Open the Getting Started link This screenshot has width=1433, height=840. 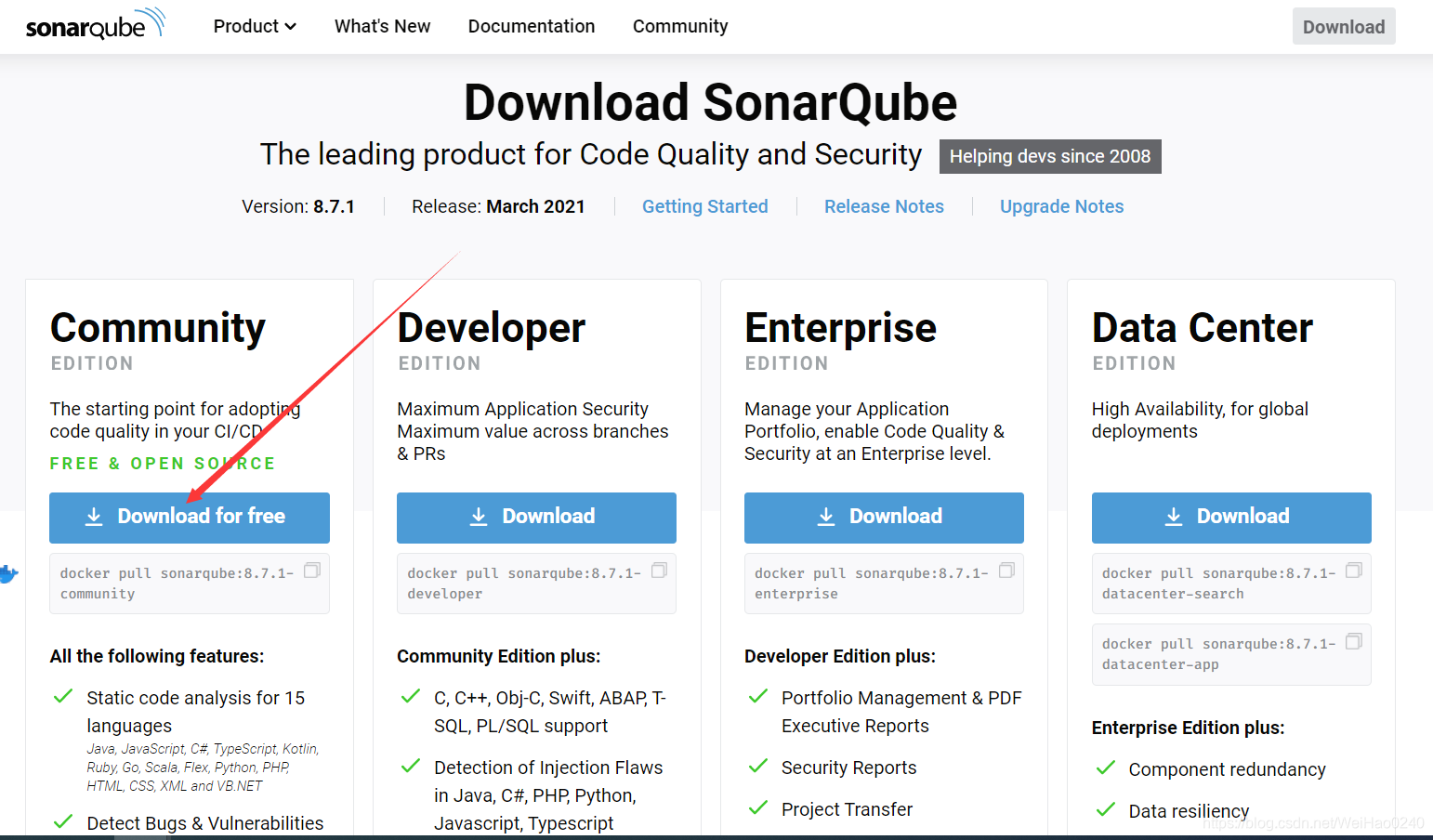click(x=705, y=206)
